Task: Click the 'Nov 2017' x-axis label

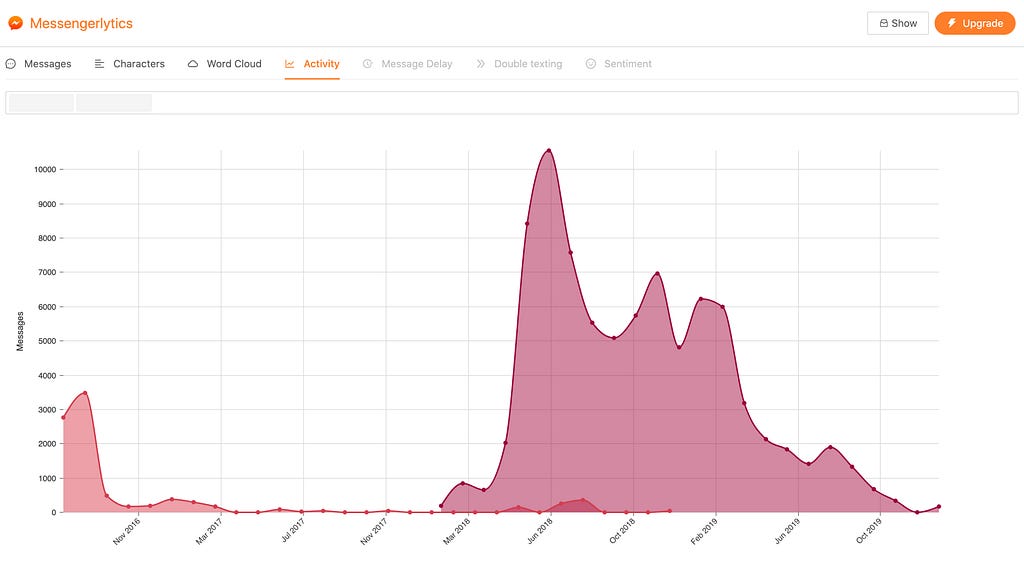Action: click(x=375, y=532)
